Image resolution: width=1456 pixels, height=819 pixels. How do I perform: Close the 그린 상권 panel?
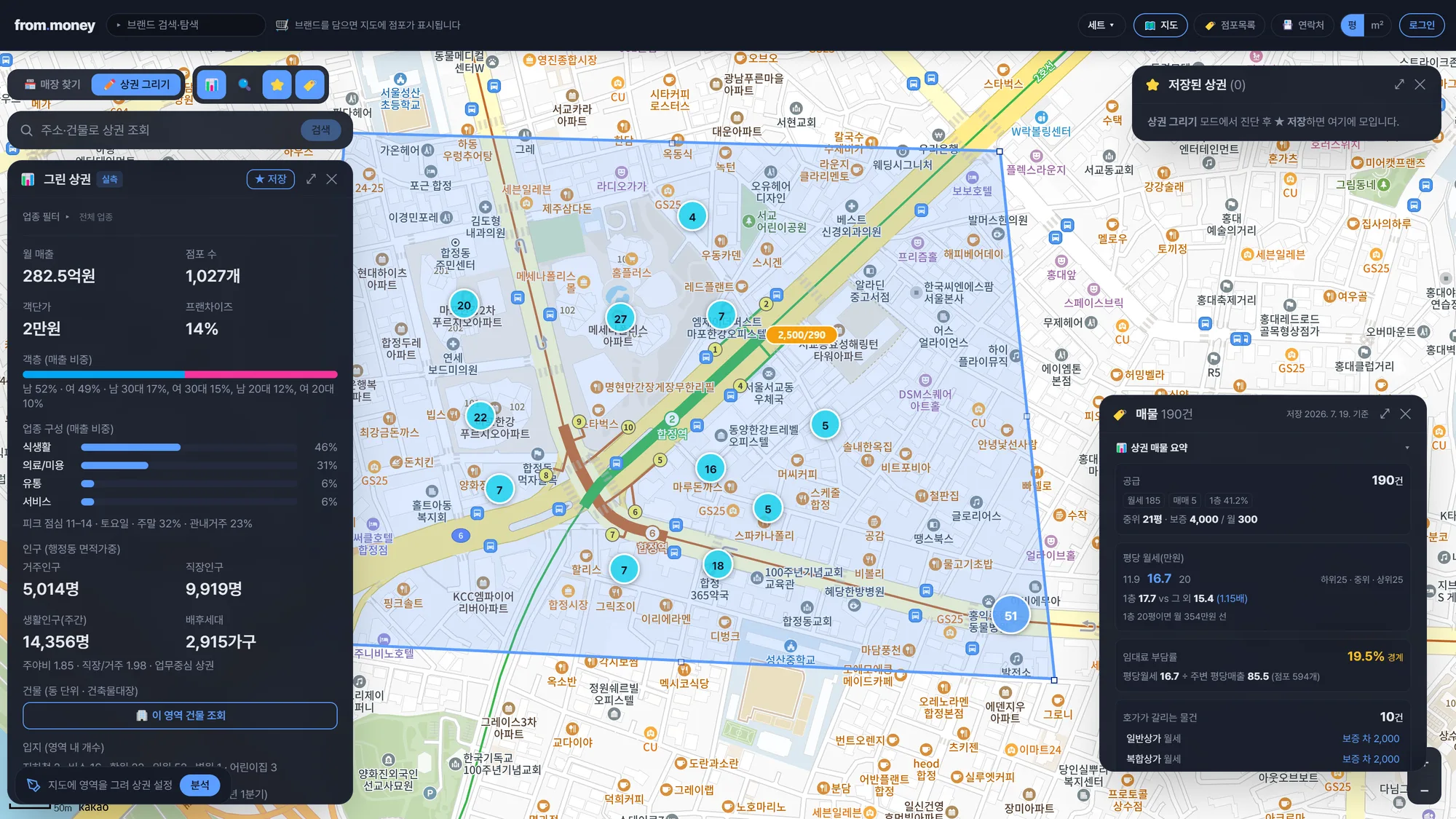pyautogui.click(x=331, y=179)
